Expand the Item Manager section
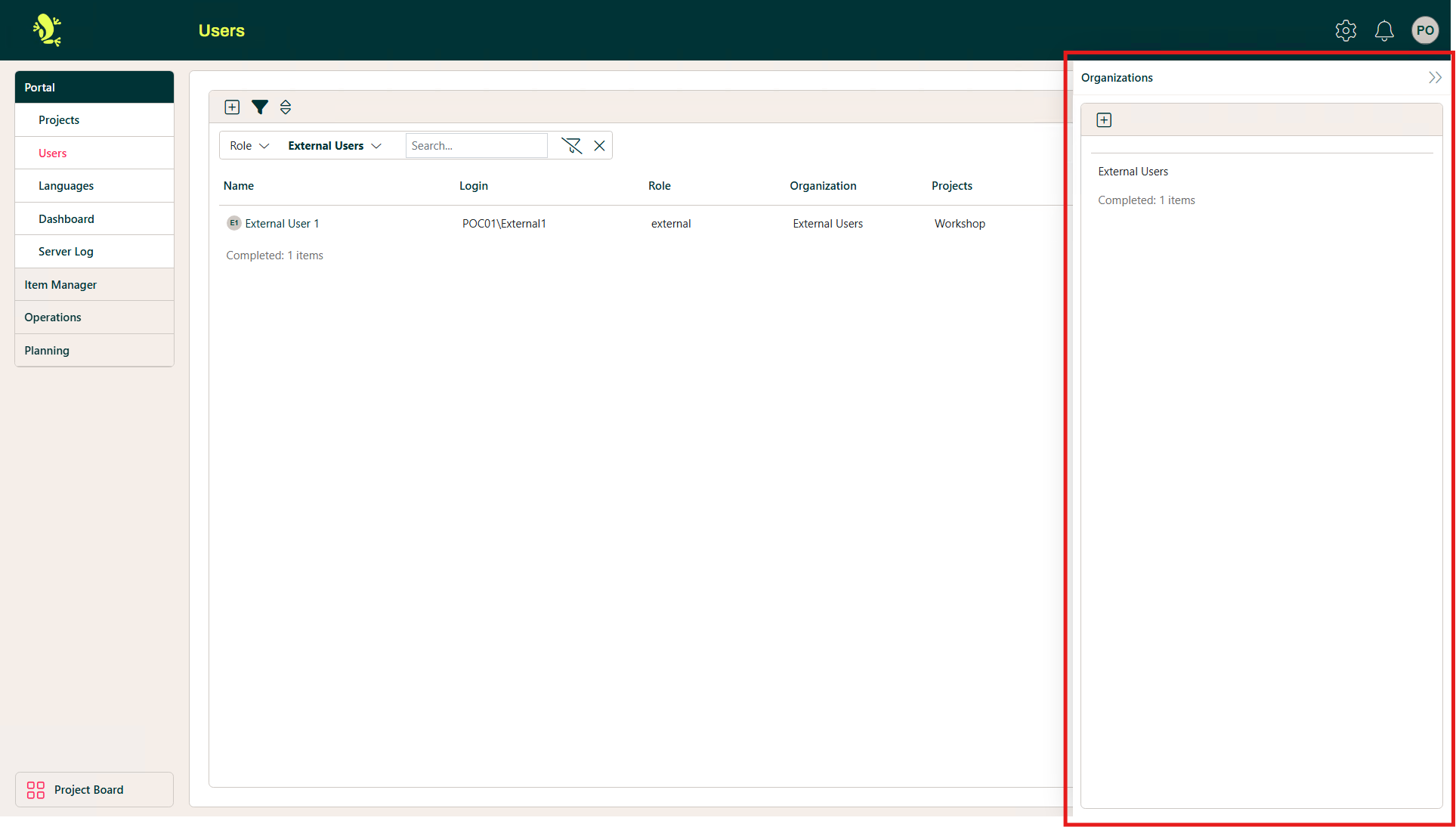This screenshot has height=827, width=1456. [60, 285]
